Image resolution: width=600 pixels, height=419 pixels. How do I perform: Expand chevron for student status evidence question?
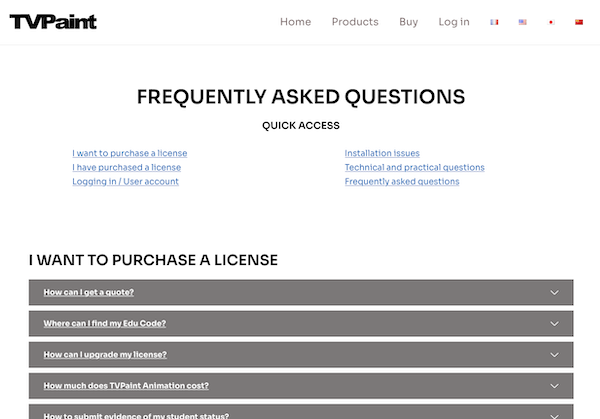click(554, 416)
